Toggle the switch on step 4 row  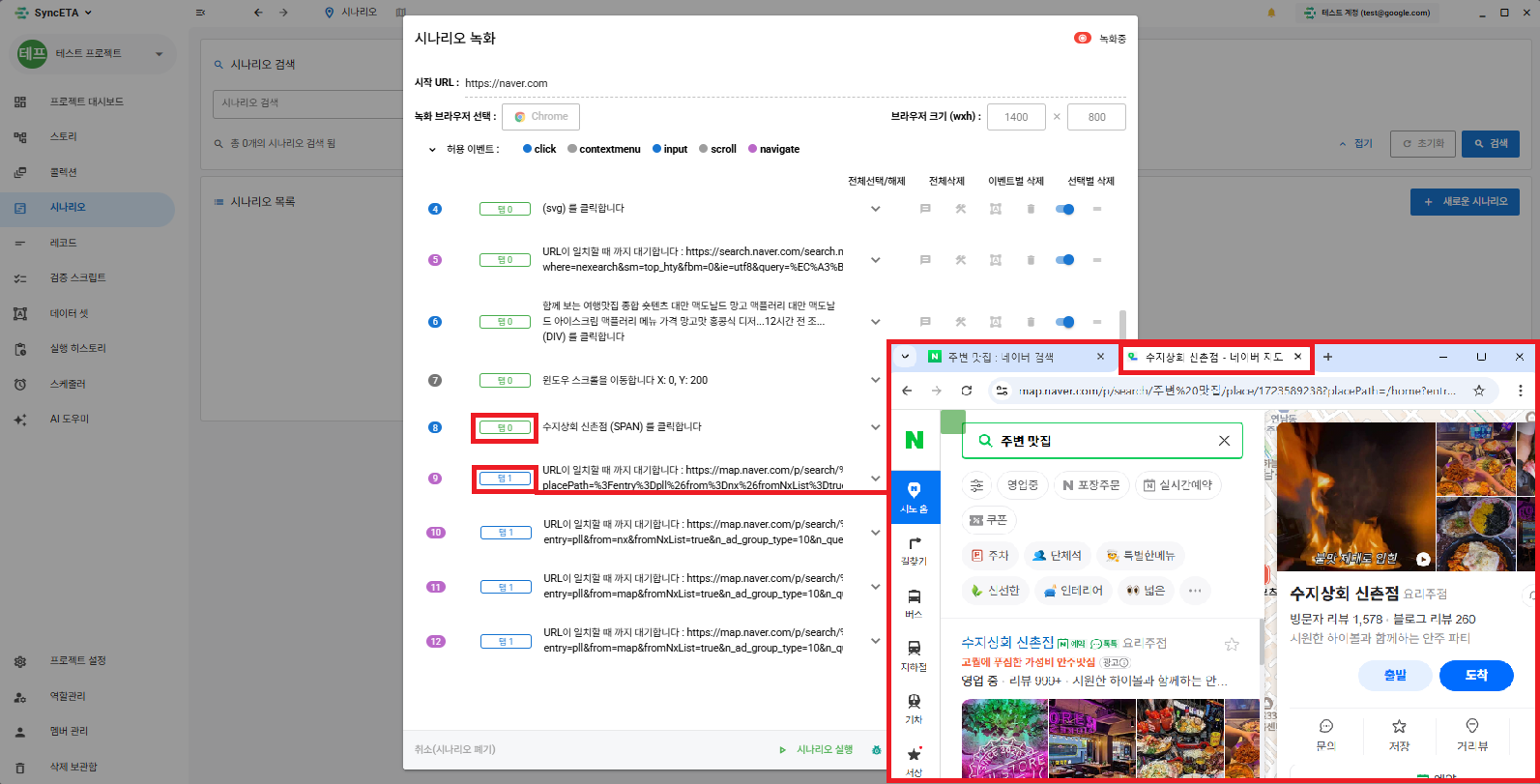coord(1064,209)
